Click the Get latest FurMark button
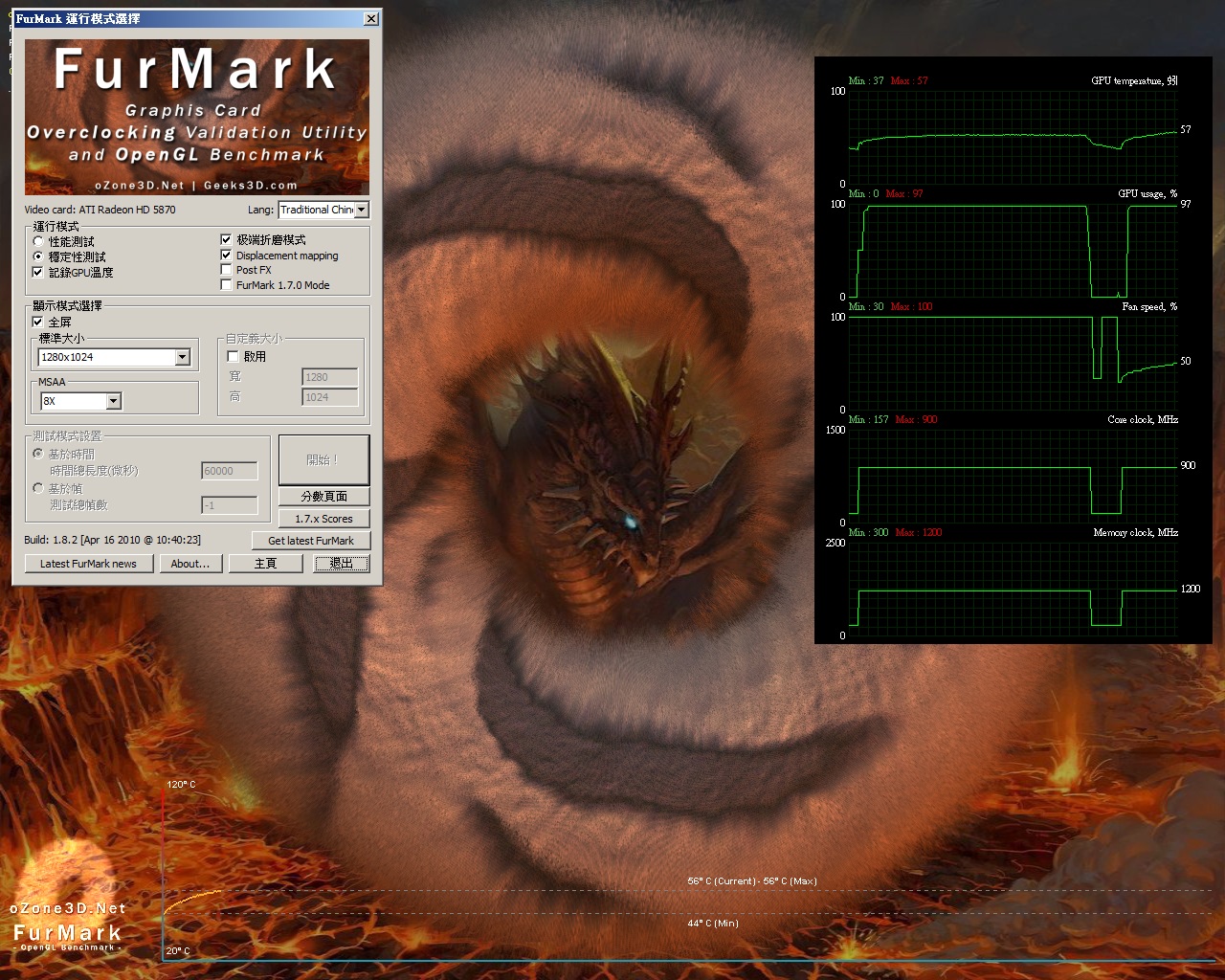The width and height of the screenshot is (1225, 980). [x=311, y=541]
